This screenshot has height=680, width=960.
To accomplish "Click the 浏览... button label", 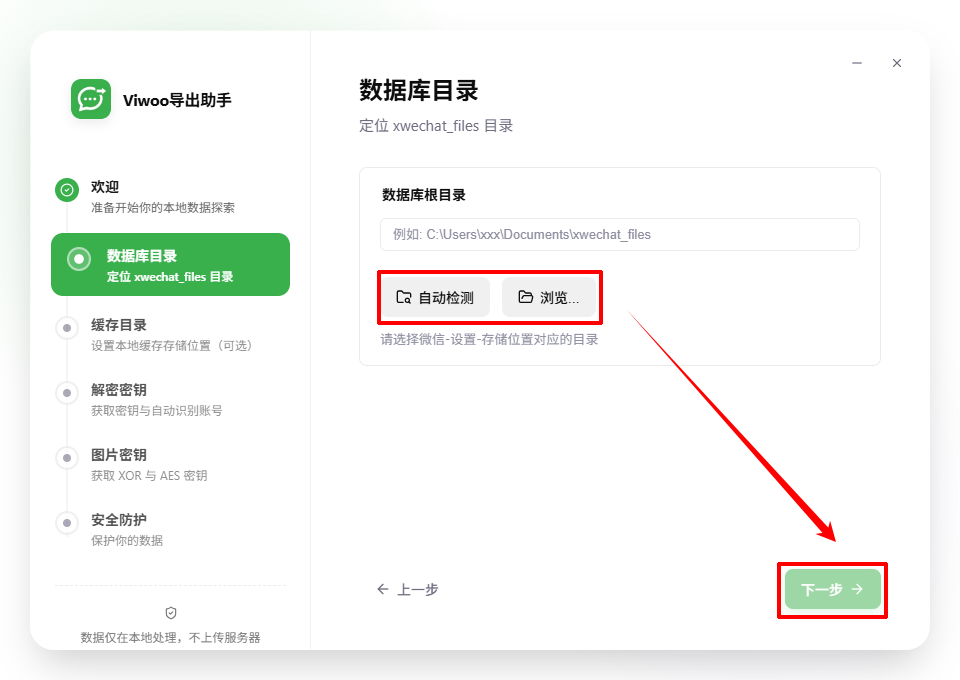I will (x=559, y=298).
